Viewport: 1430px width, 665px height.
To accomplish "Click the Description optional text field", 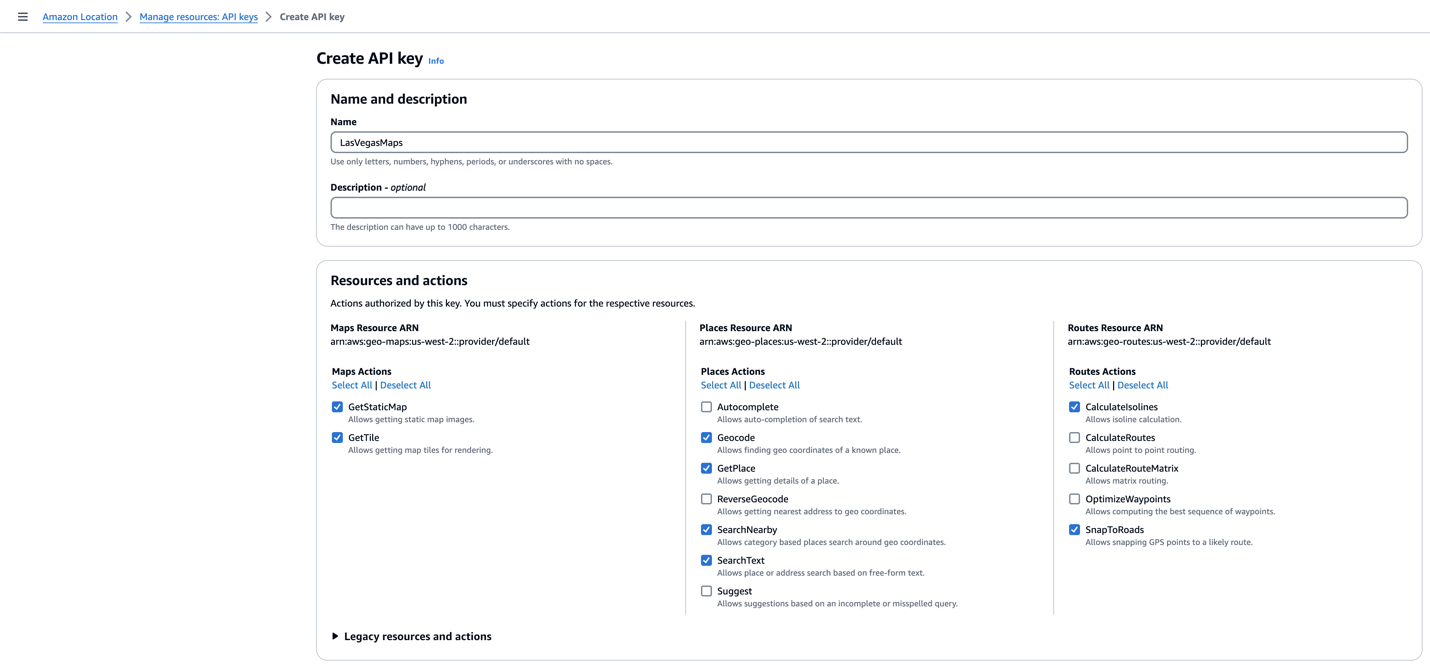I will [868, 207].
